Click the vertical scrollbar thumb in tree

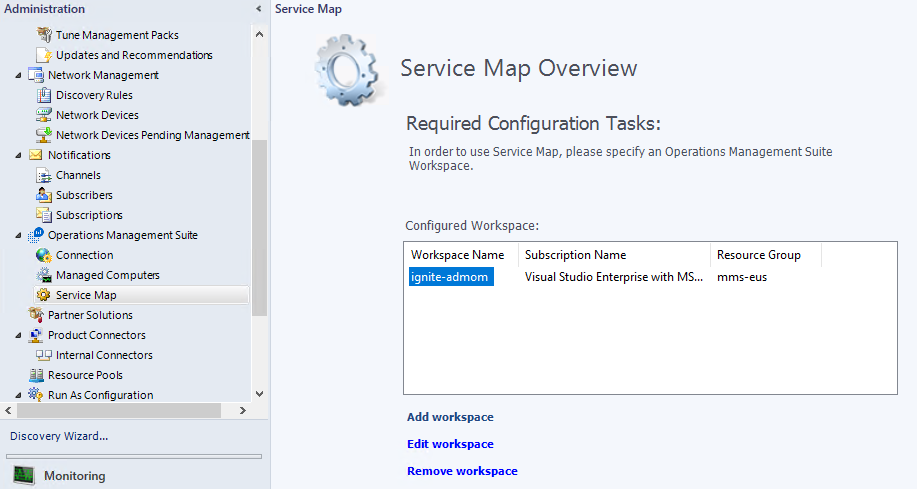click(x=260, y=228)
